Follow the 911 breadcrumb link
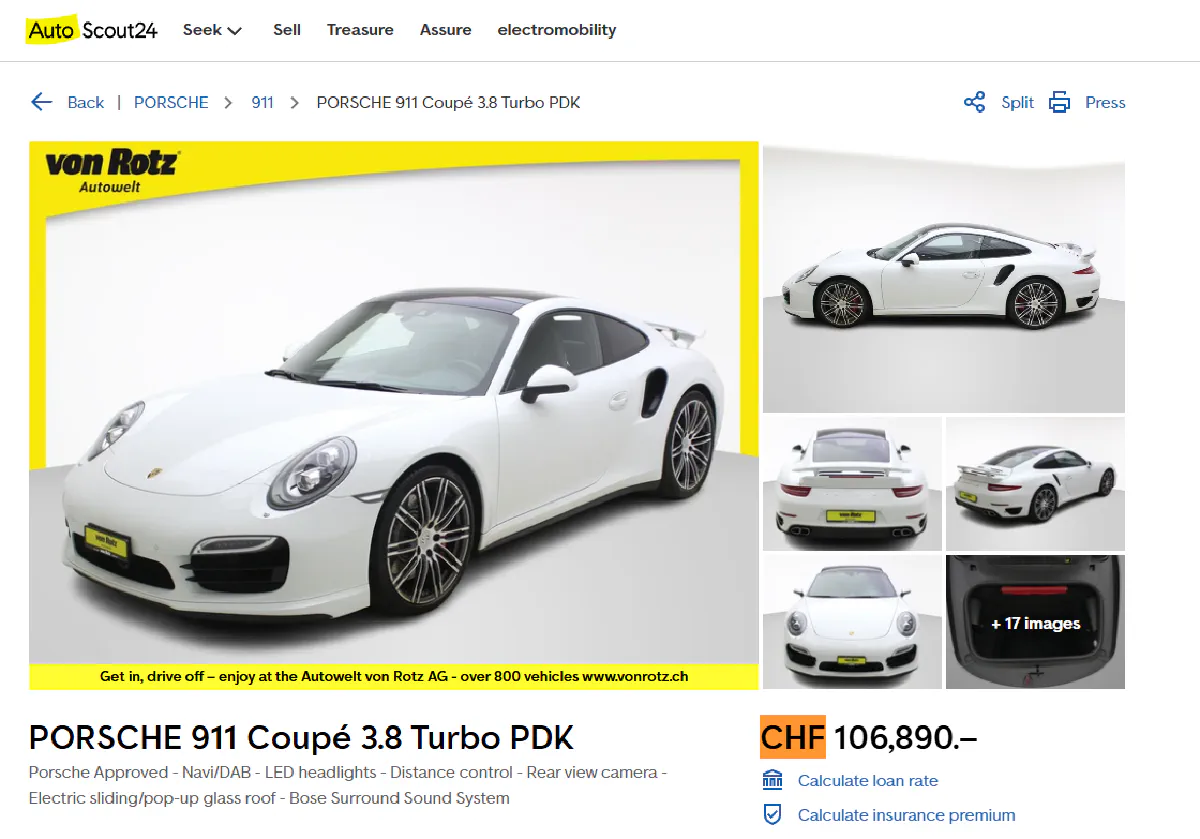Screen dimensions: 1200x839 tap(262, 102)
